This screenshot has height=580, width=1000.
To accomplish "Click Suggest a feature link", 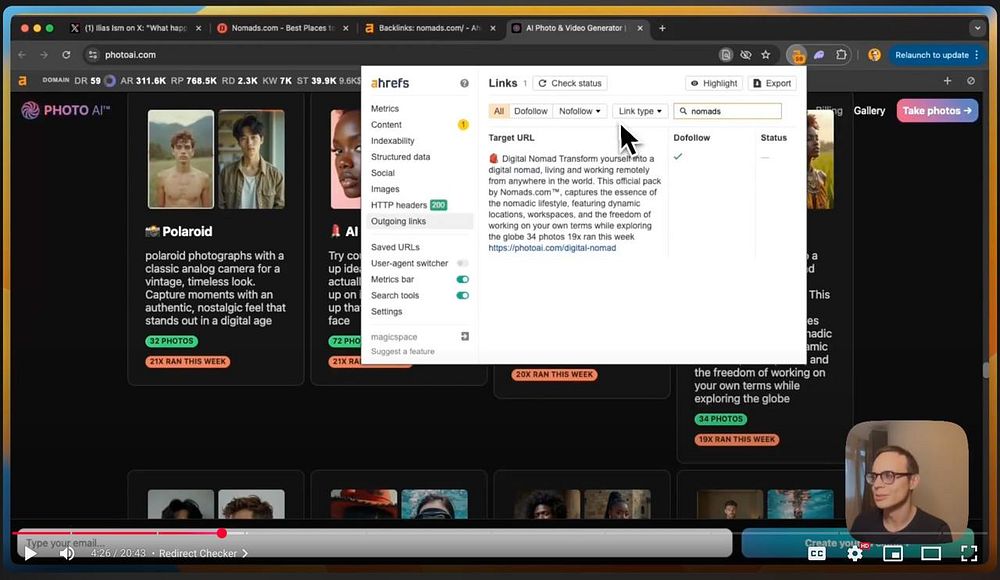I will coord(402,352).
